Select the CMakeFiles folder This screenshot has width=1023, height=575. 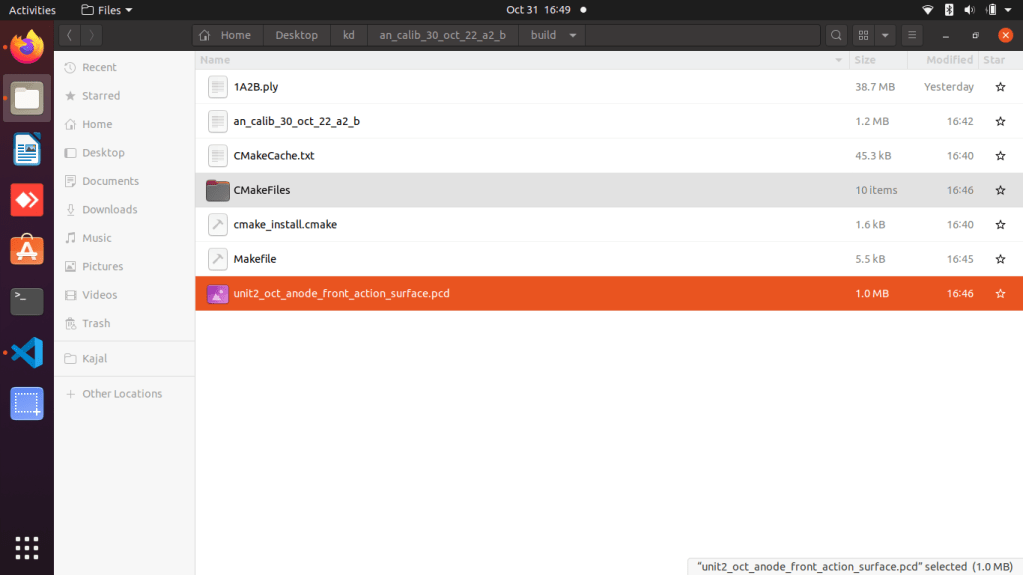261,190
